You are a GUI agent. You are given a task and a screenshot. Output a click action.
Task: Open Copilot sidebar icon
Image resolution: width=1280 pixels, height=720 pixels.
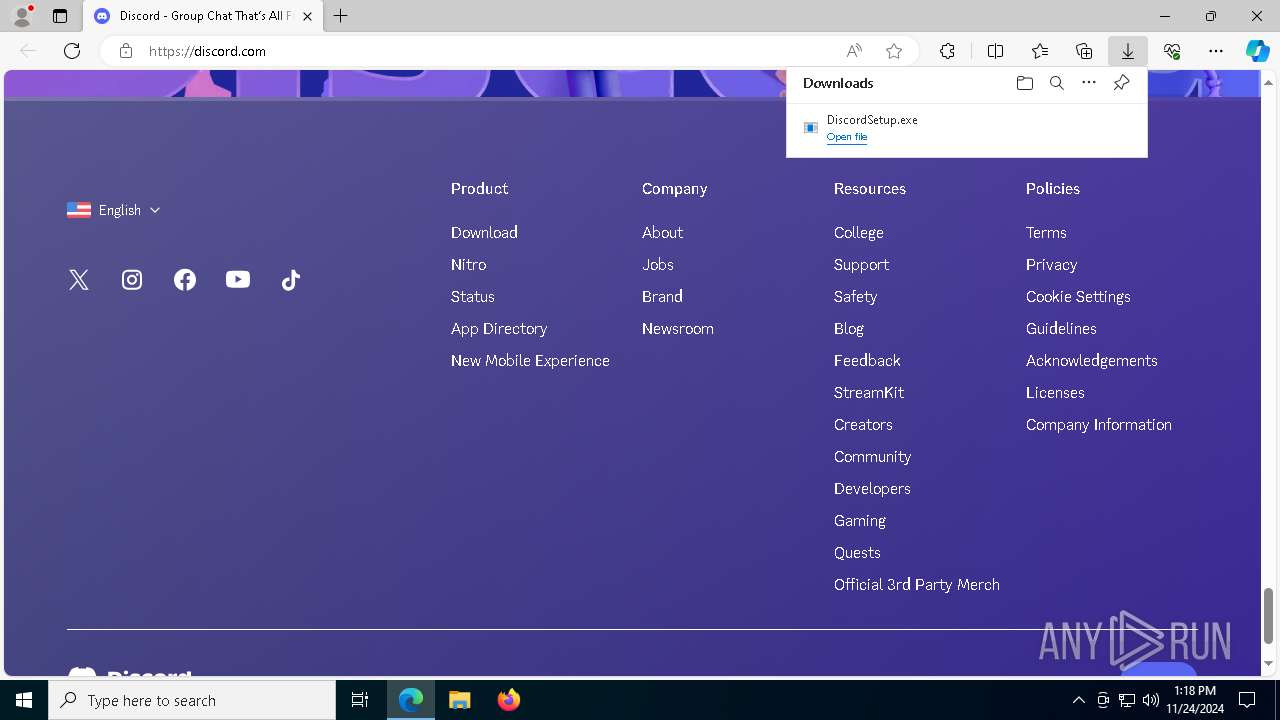click(1257, 51)
